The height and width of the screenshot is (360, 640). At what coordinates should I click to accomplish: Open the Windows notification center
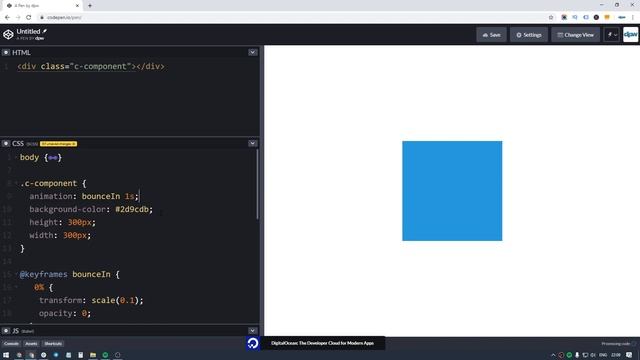click(x=629, y=355)
